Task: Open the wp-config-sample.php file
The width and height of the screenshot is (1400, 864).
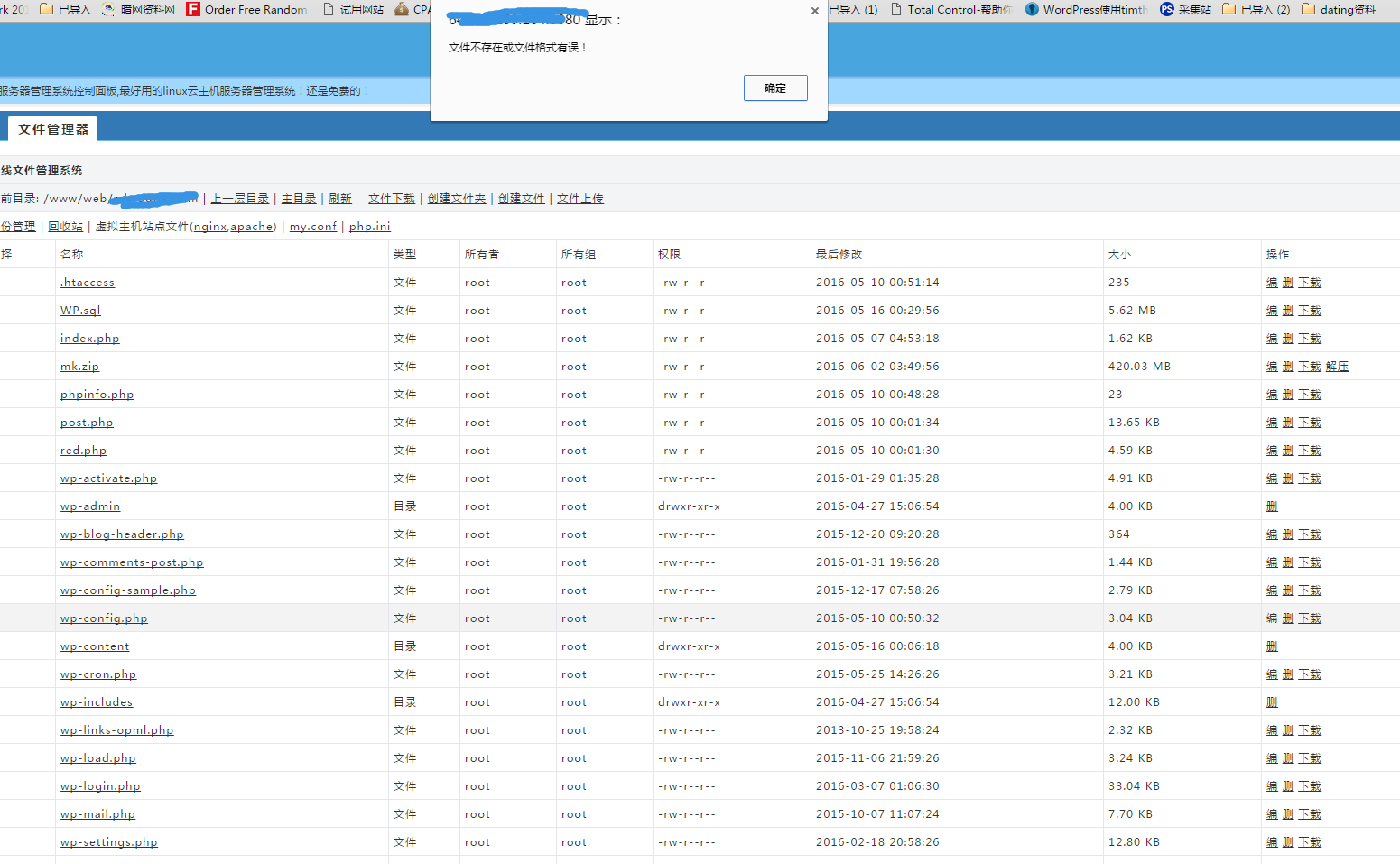Action: (x=128, y=590)
